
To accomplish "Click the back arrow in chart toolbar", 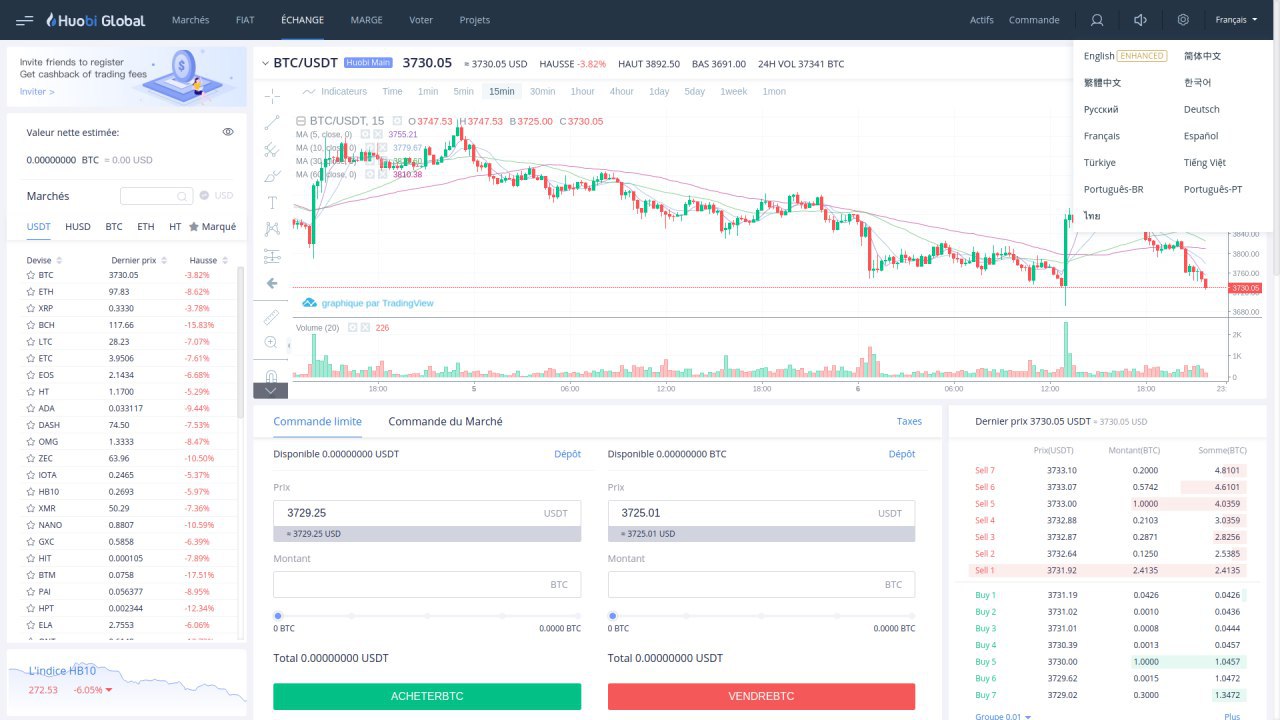I will [272, 283].
